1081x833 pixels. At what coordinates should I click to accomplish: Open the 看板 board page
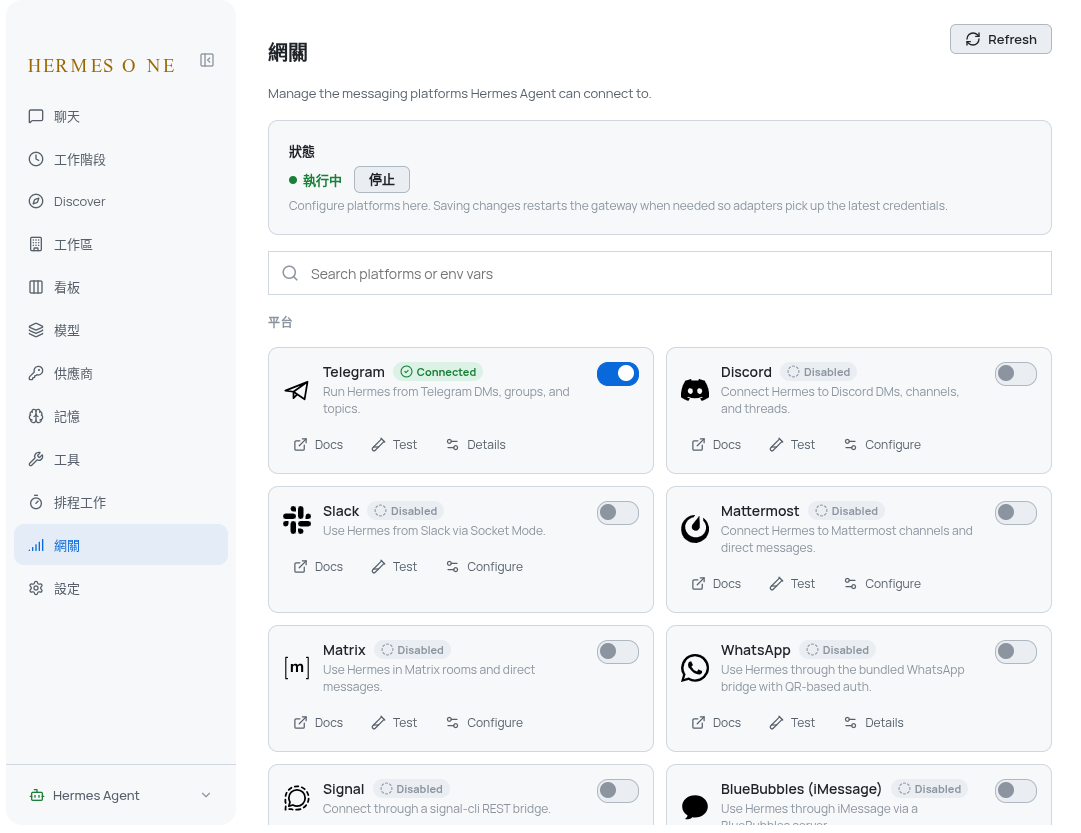121,288
